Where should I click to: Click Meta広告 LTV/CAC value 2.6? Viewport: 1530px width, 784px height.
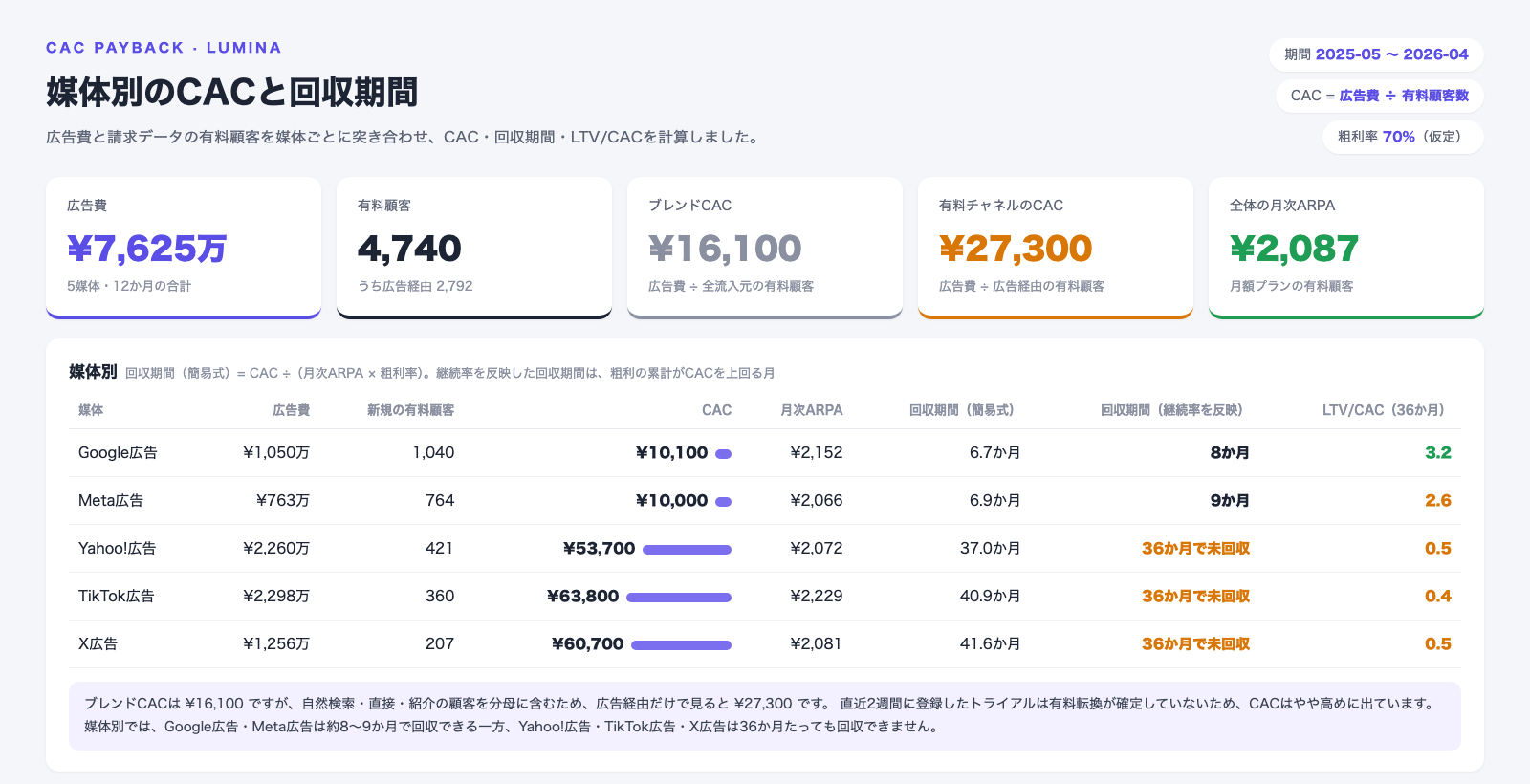coord(1438,501)
